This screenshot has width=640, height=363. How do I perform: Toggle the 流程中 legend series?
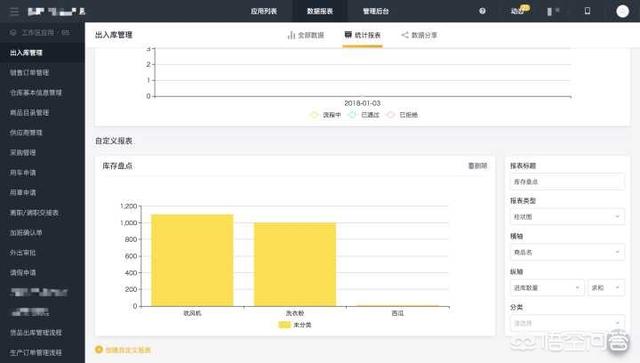[326, 115]
